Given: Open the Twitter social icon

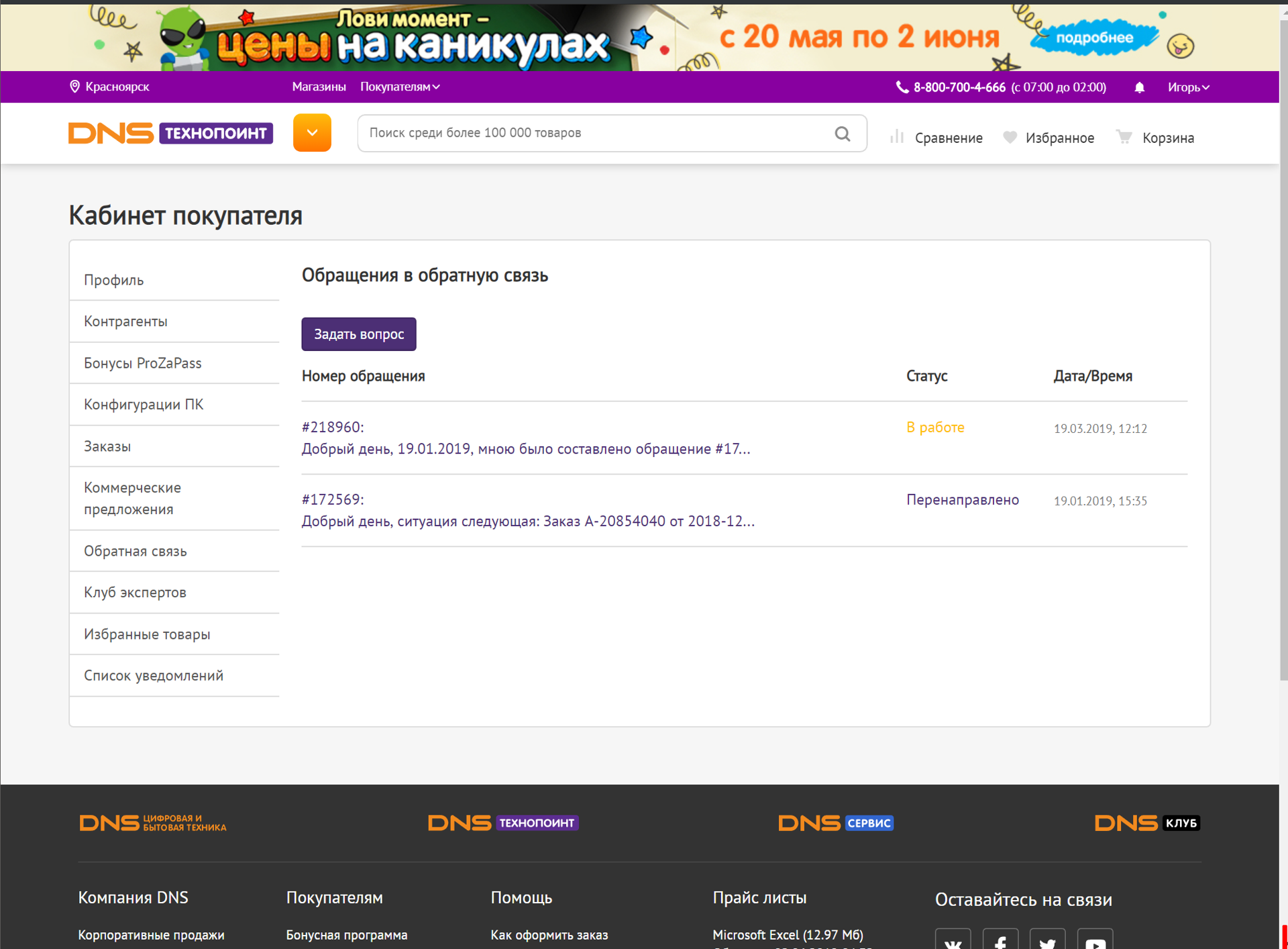Looking at the screenshot, I should [1047, 940].
